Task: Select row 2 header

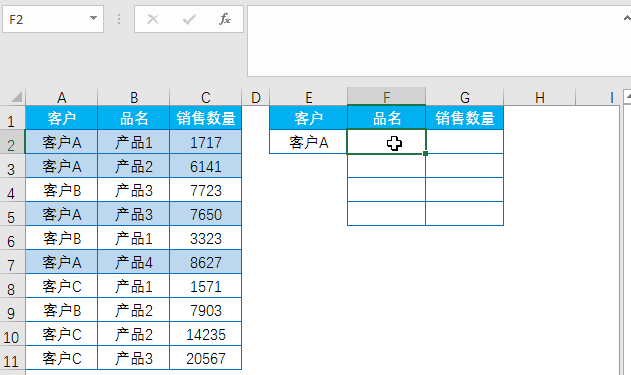Action: (11, 142)
